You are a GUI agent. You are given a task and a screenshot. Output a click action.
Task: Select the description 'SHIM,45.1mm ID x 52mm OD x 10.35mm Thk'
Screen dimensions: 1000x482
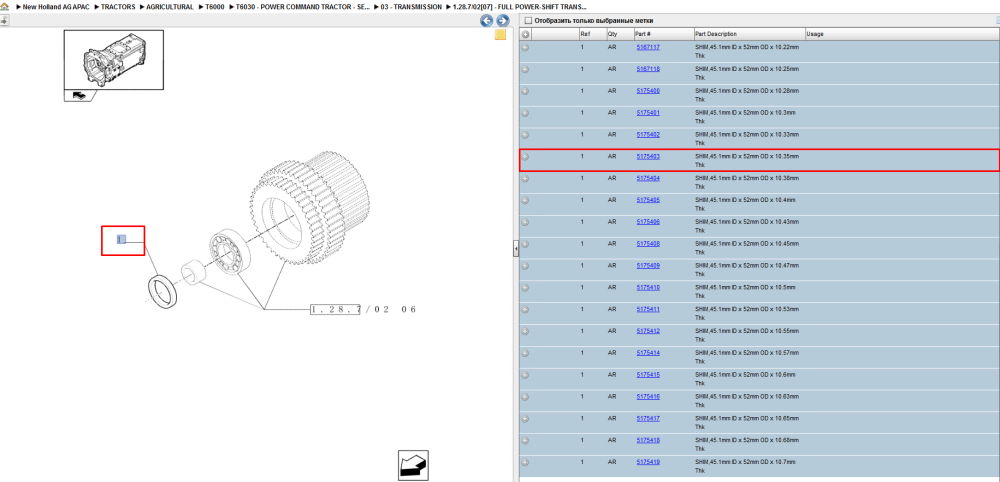click(746, 160)
